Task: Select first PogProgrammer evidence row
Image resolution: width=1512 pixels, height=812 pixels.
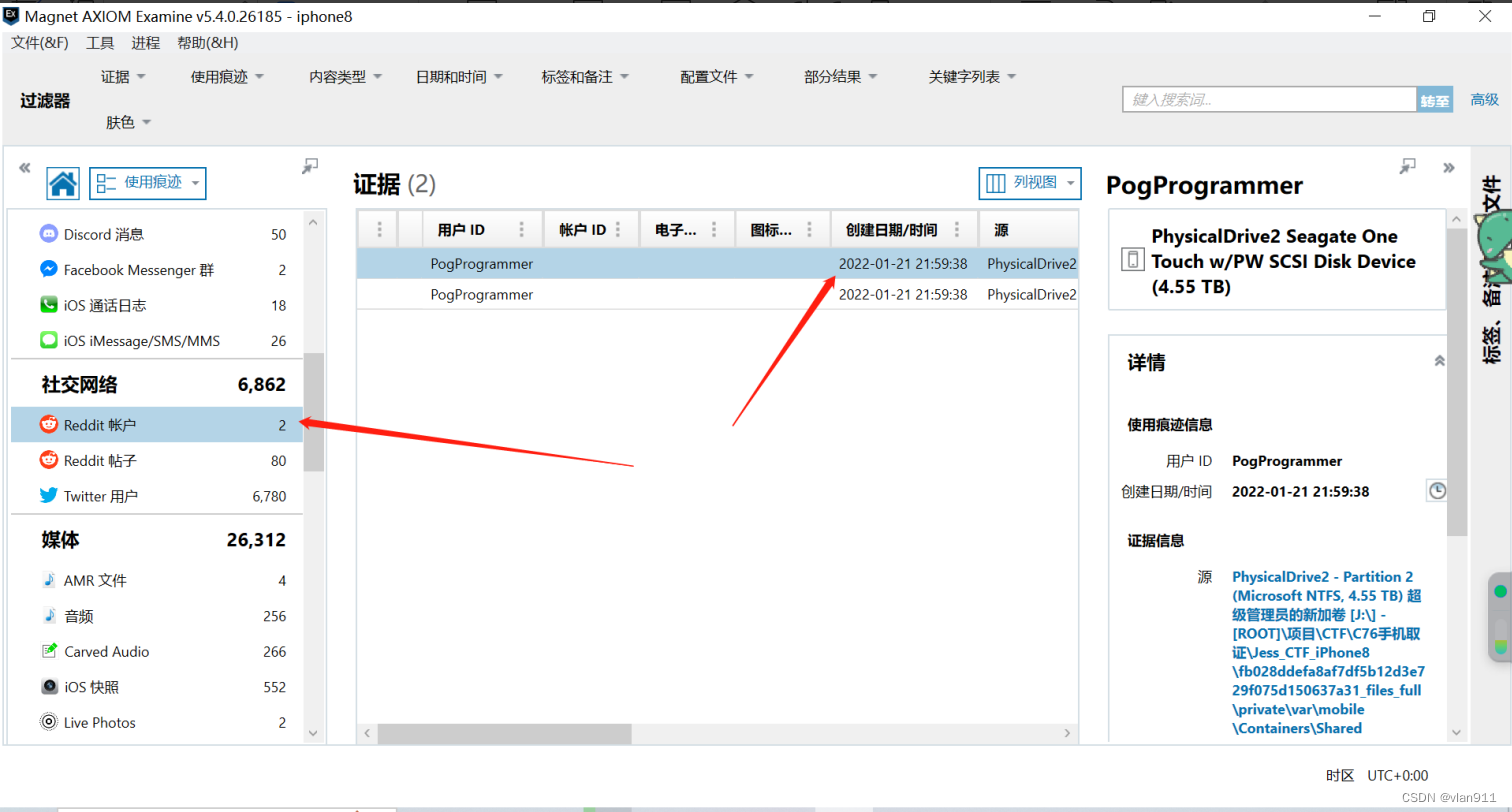Action: [717, 264]
